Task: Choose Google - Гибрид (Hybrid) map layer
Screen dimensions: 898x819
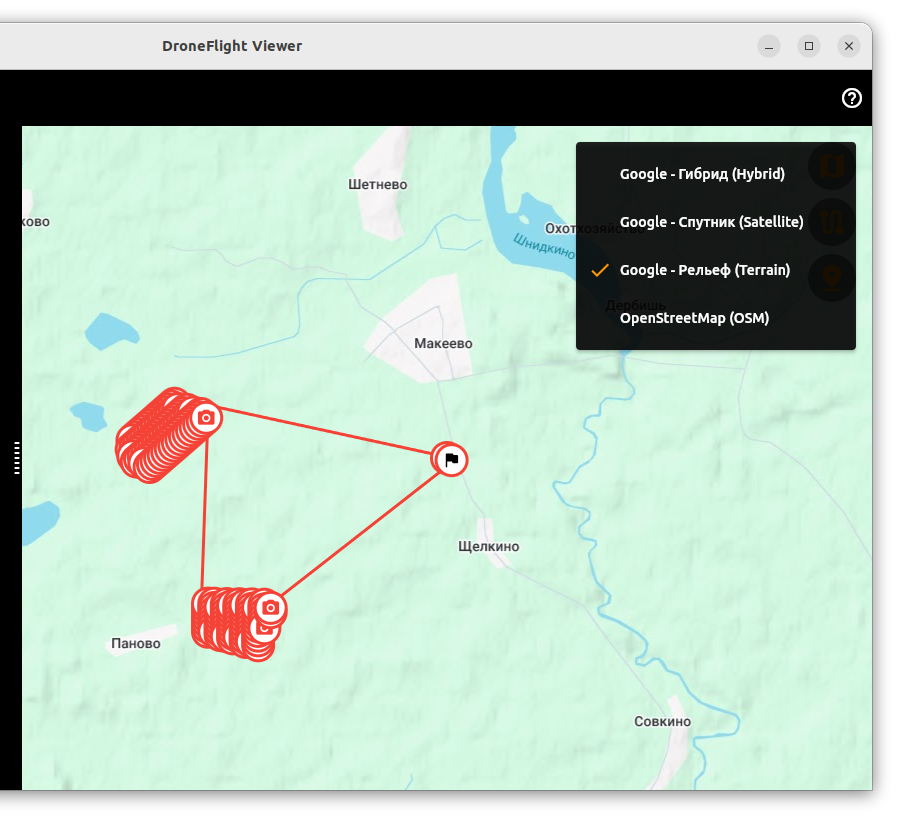Action: pyautogui.click(x=702, y=174)
